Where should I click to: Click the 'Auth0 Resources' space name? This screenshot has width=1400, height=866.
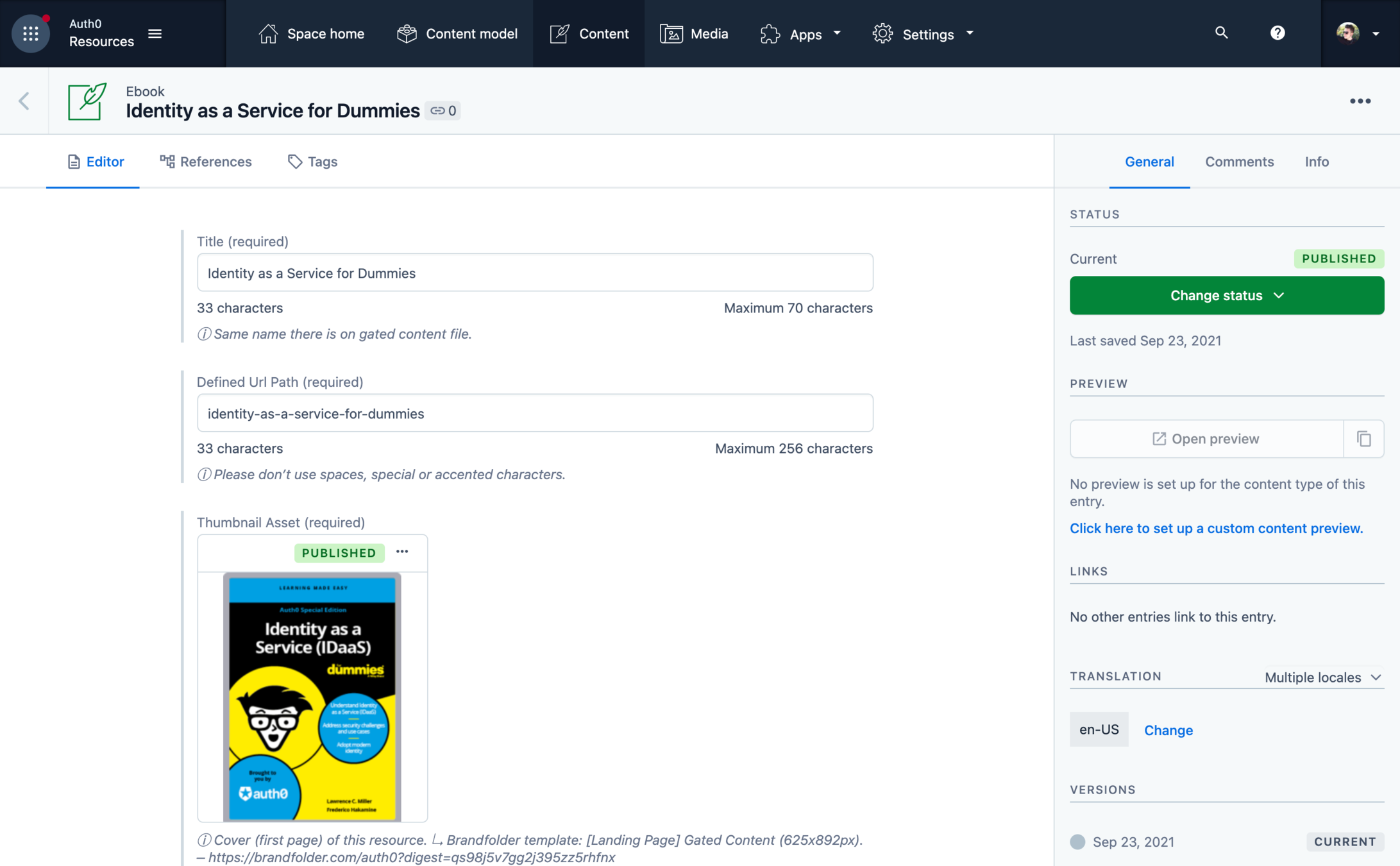point(101,33)
